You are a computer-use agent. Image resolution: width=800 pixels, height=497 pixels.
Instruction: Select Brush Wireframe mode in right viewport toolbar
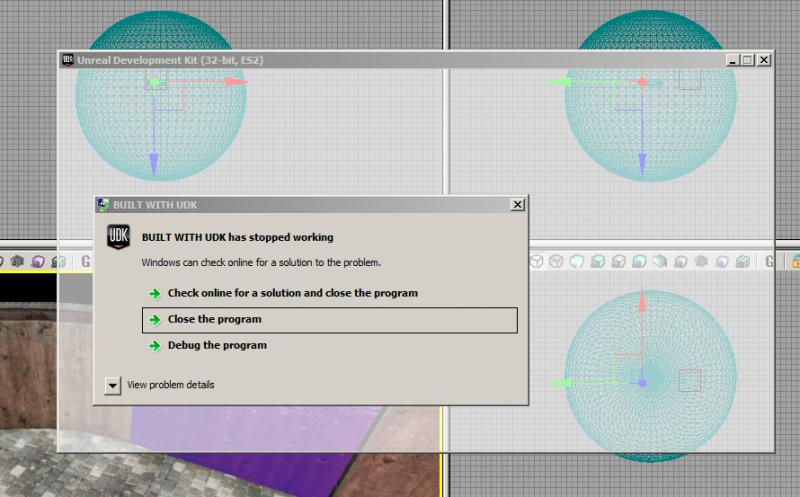pos(536,262)
